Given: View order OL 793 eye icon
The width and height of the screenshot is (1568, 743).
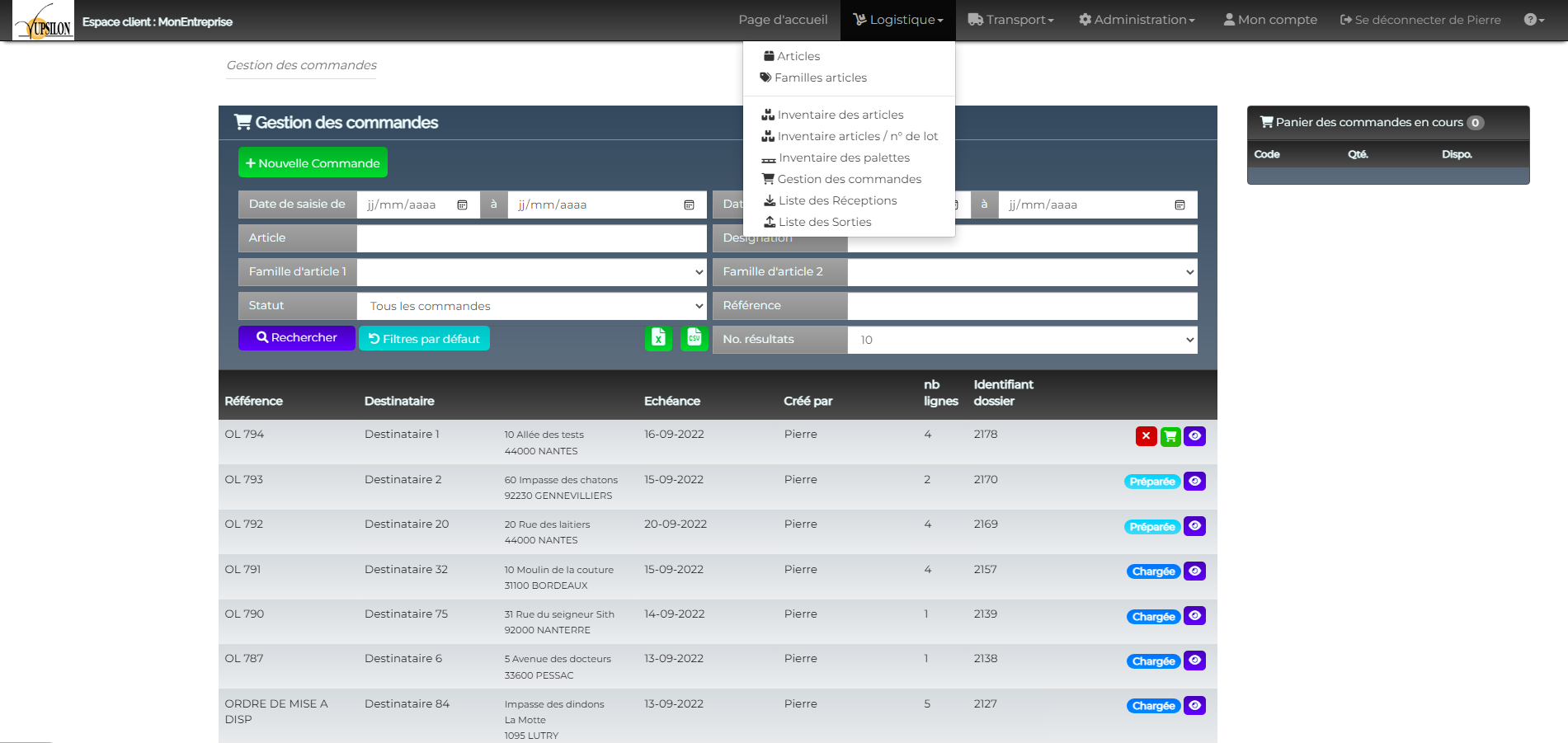Looking at the screenshot, I should coord(1194,481).
